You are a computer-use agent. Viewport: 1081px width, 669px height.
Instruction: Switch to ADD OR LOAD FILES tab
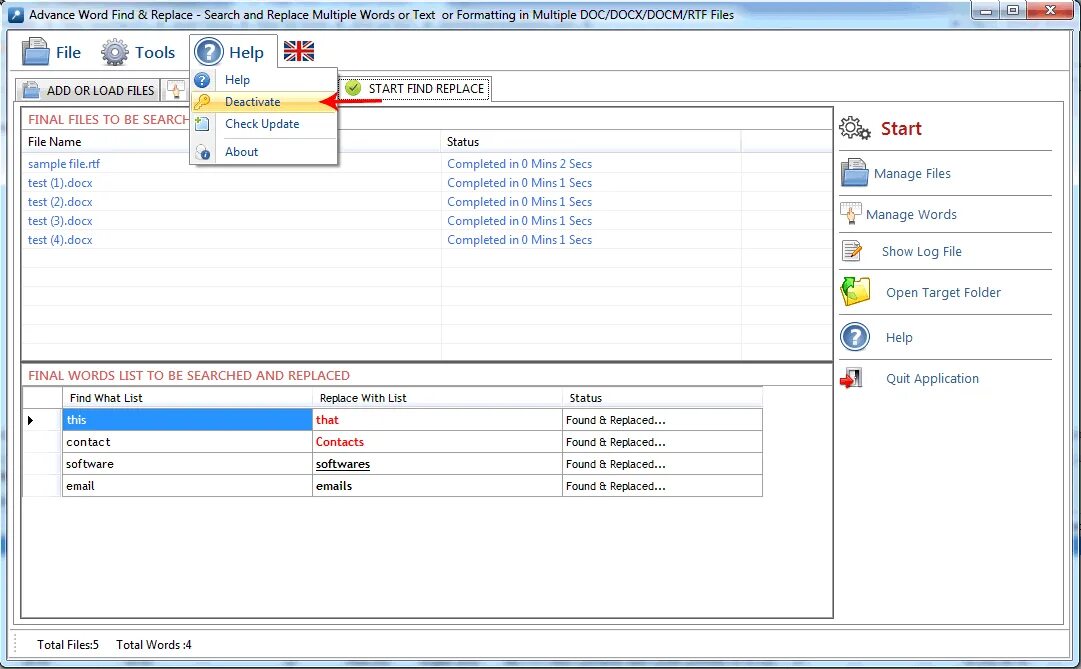pos(88,90)
